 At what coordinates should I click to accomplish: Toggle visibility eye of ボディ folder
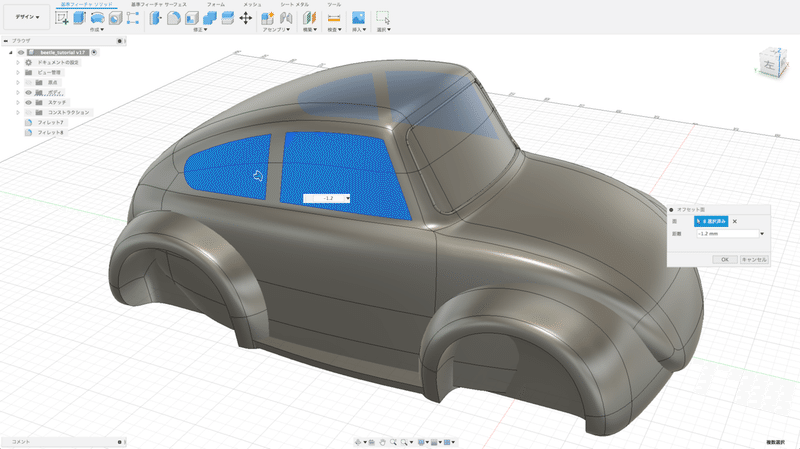tap(29, 92)
